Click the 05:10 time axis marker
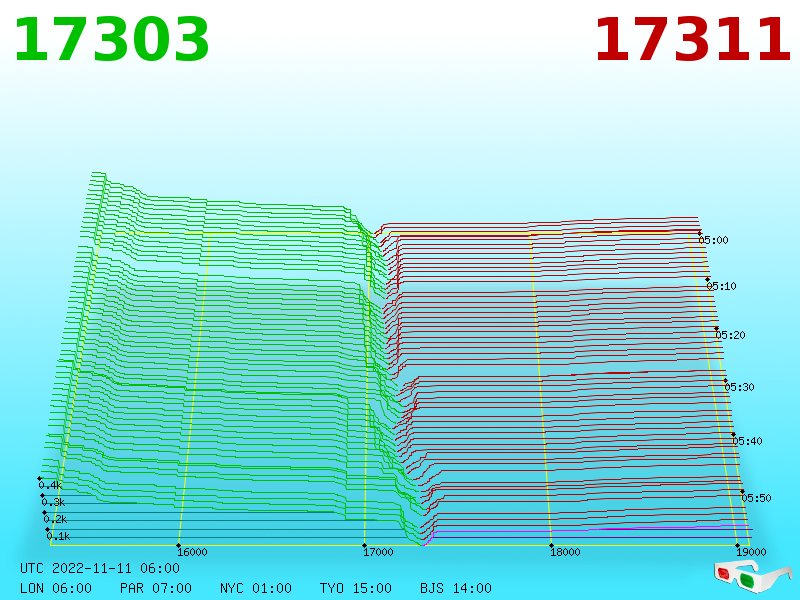This screenshot has width=800, height=600. coord(721,286)
